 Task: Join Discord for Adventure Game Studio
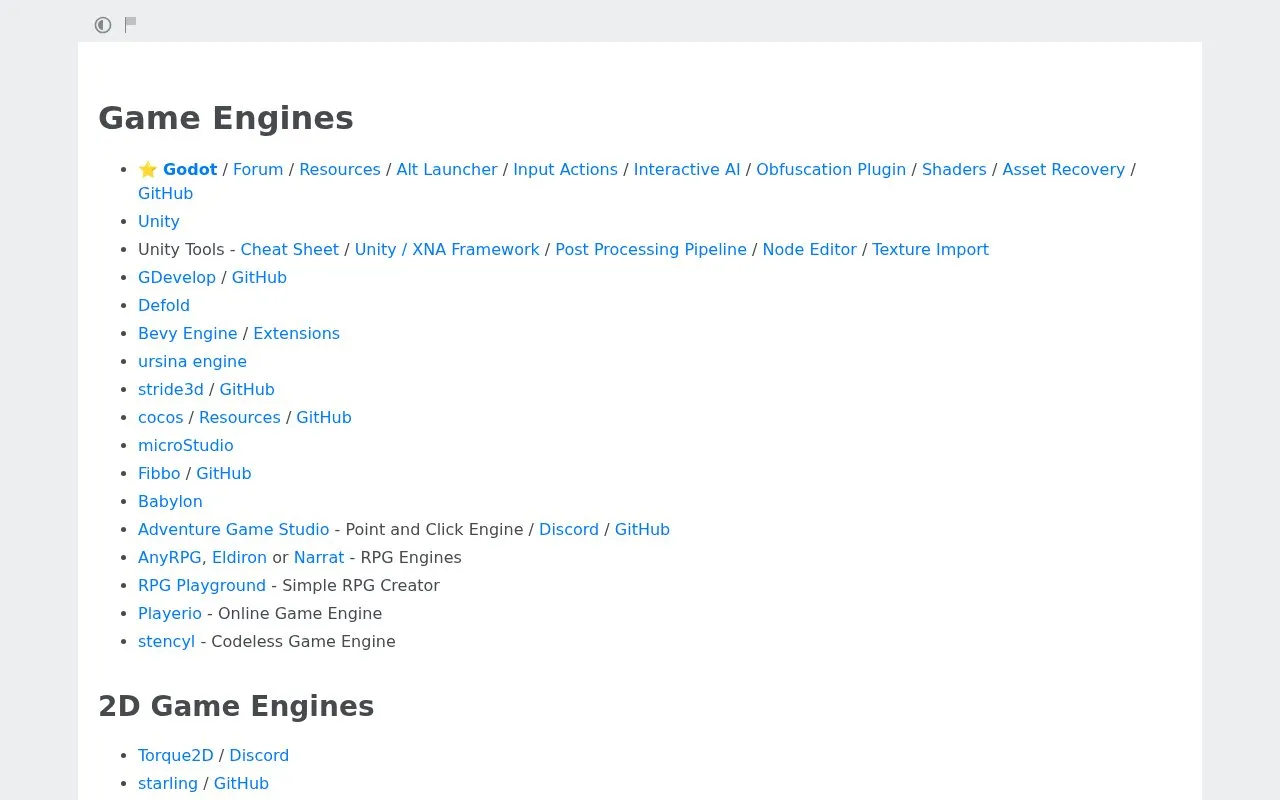[x=569, y=529]
